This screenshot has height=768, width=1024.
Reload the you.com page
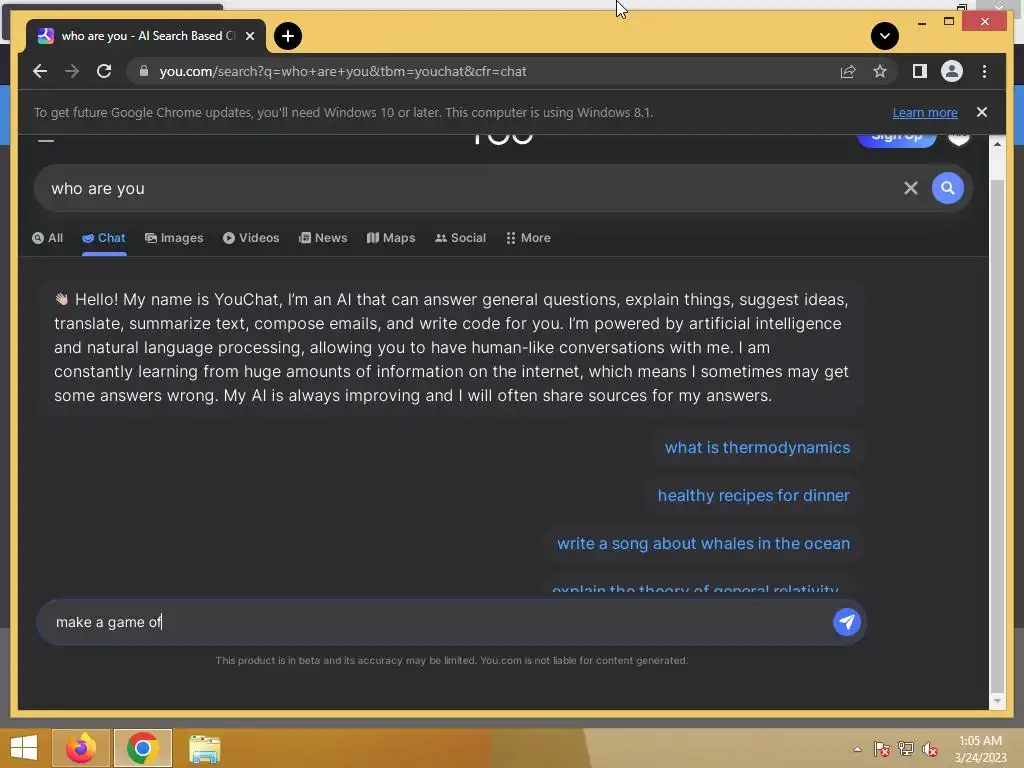coord(104,71)
